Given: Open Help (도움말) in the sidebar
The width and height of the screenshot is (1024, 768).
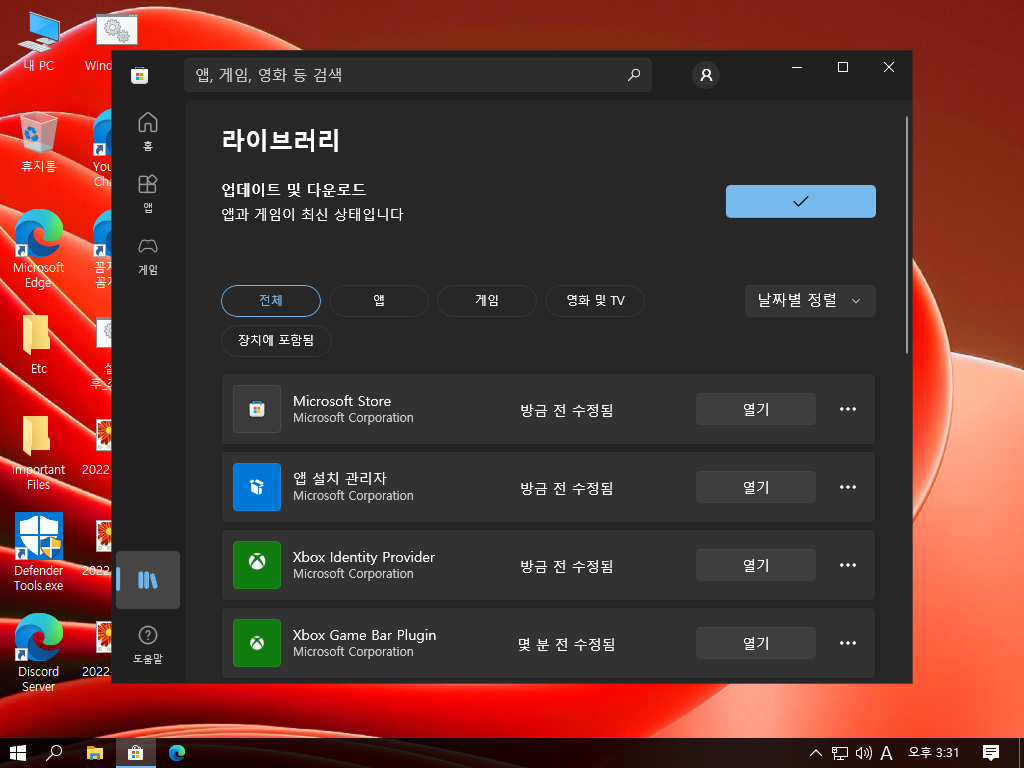Looking at the screenshot, I should point(148,644).
